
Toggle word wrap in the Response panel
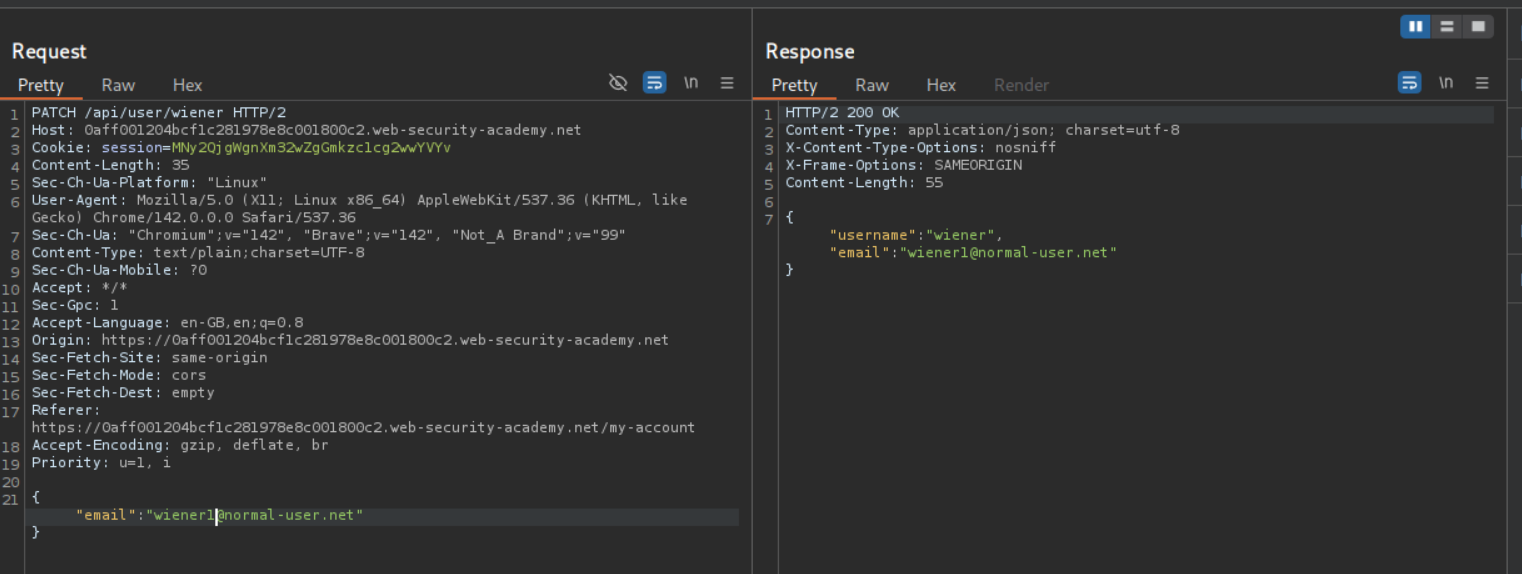pos(1409,83)
